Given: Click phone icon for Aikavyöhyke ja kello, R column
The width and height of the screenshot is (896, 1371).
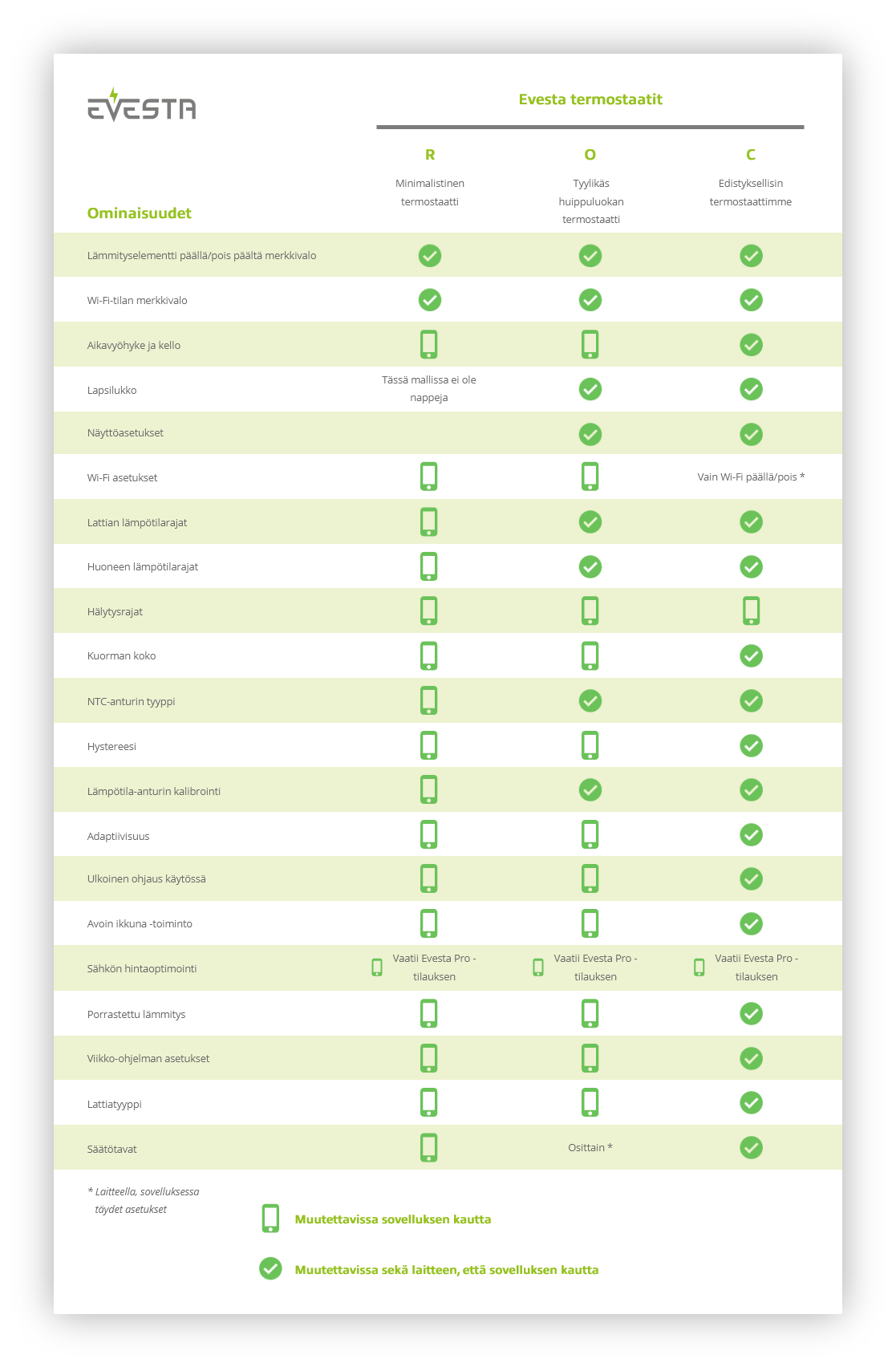Looking at the screenshot, I should click(429, 344).
